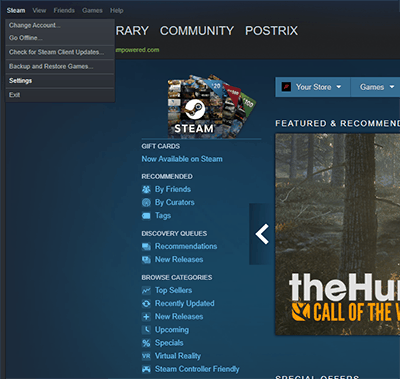Switch to the COMMUNITY tab
Image resolution: width=400 pixels, height=379 pixels.
click(197, 31)
